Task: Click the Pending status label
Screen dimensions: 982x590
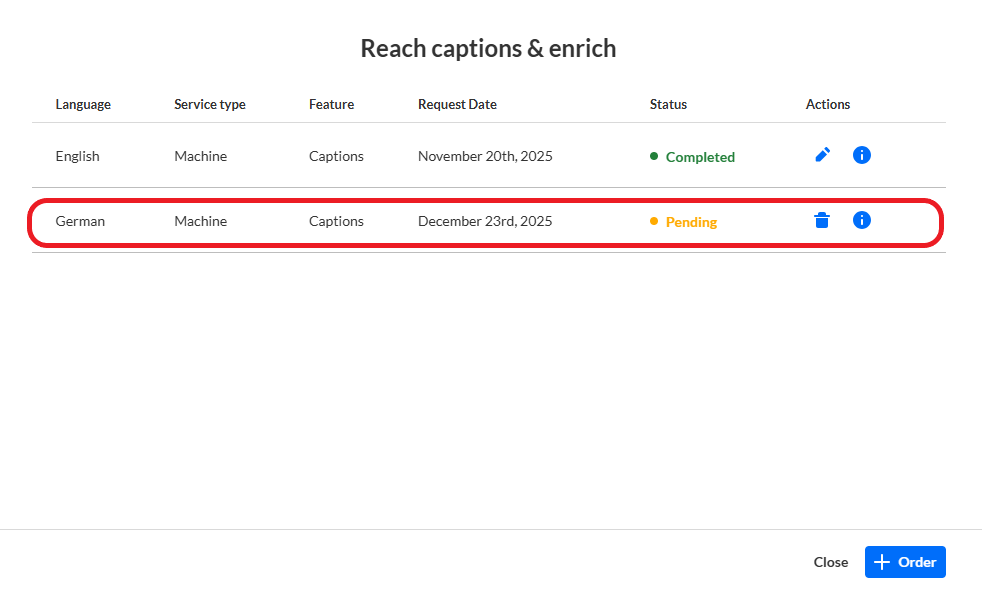Action: (x=691, y=222)
